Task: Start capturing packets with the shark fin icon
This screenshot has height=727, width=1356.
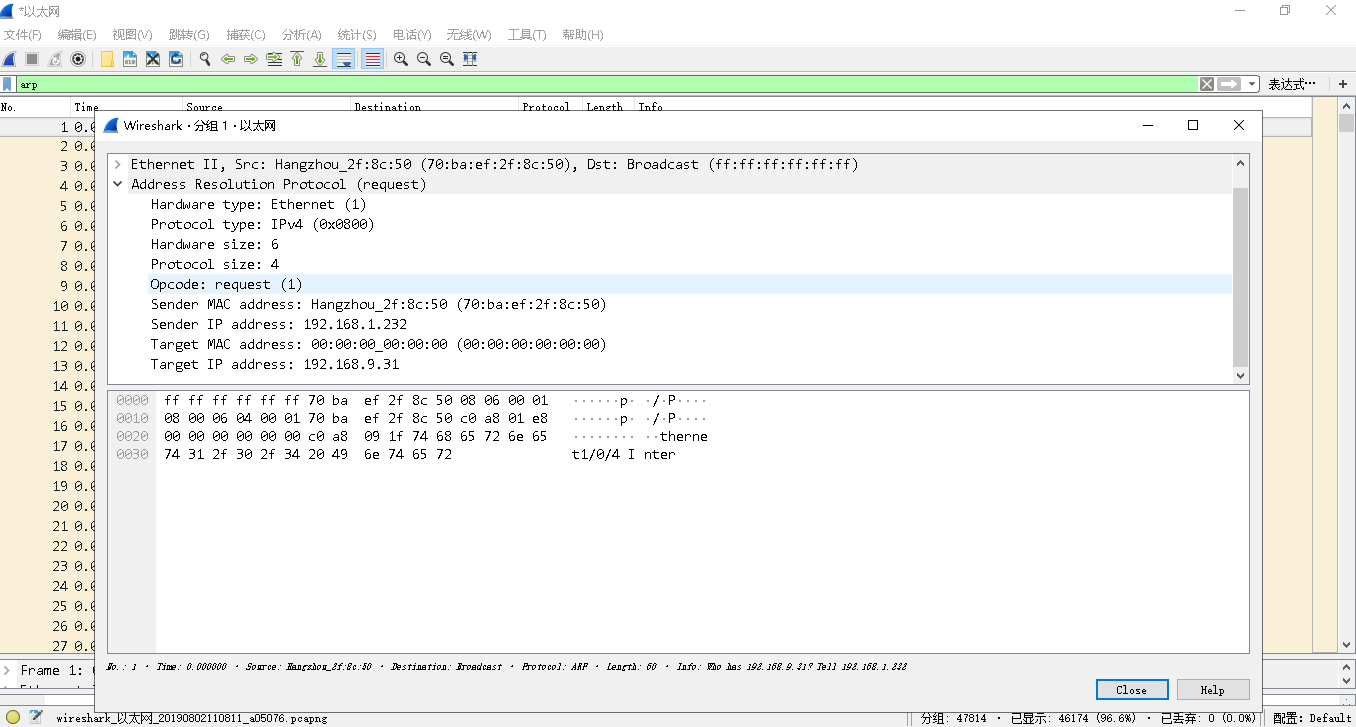Action: 9,59
